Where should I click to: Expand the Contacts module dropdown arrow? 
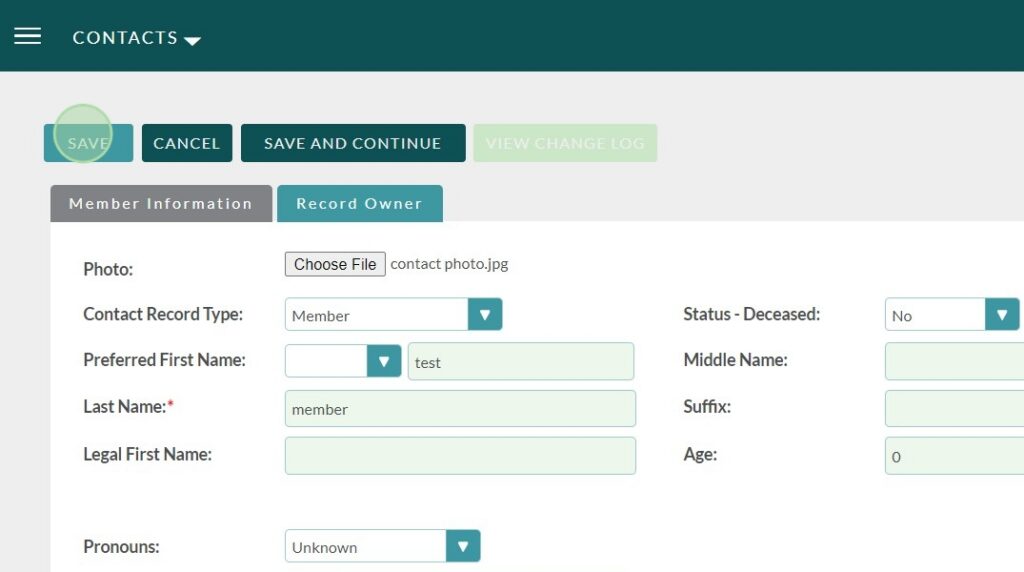[x=193, y=40]
